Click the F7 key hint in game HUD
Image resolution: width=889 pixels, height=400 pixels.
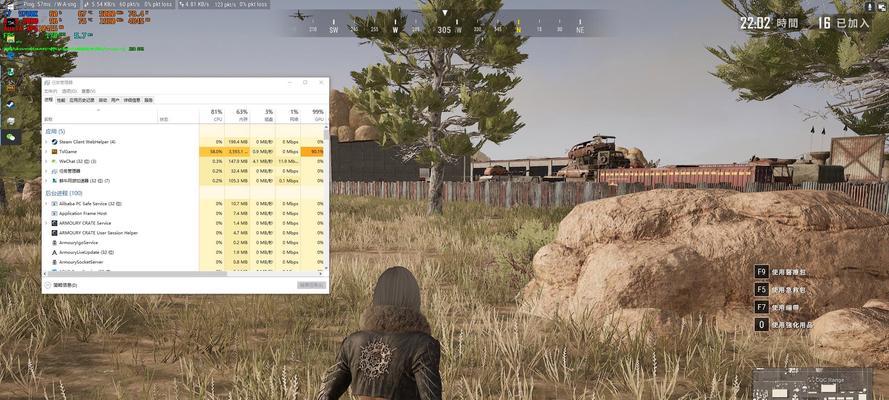click(761, 307)
